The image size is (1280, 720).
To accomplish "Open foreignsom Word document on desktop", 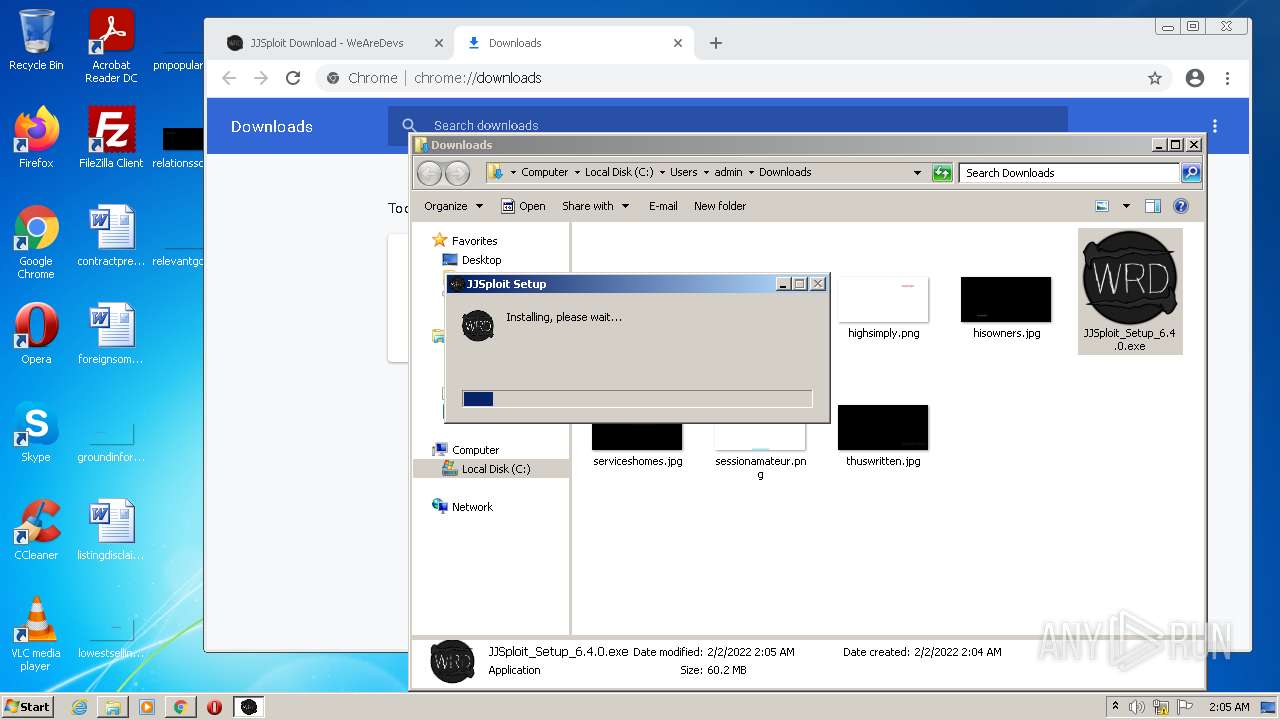I will coord(111,334).
